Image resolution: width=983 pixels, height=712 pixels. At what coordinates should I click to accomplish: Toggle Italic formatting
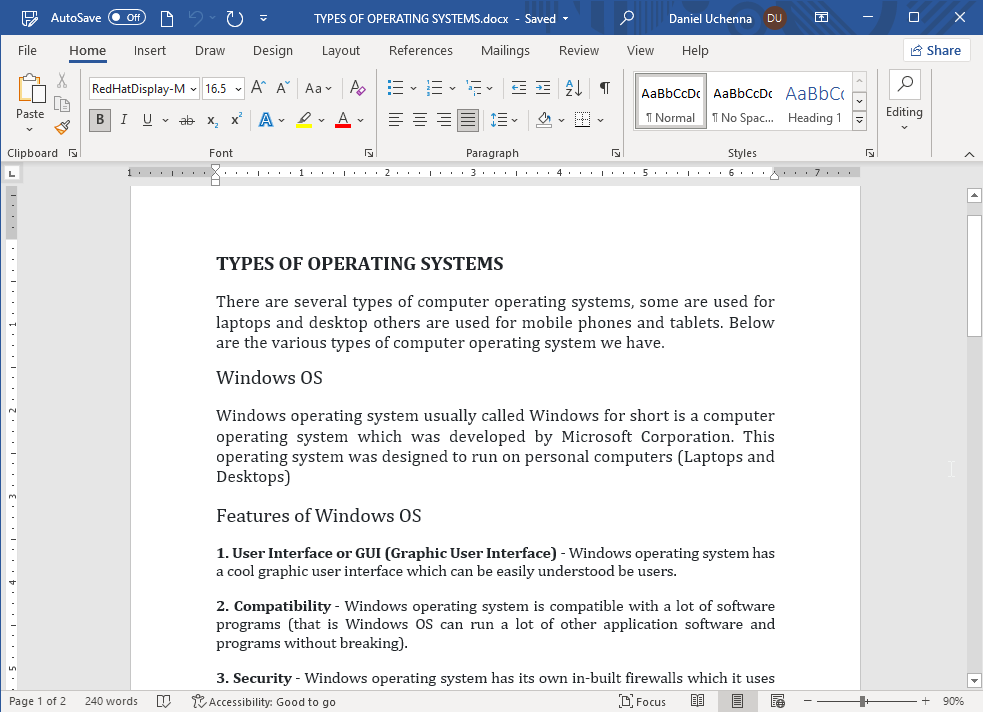point(124,120)
